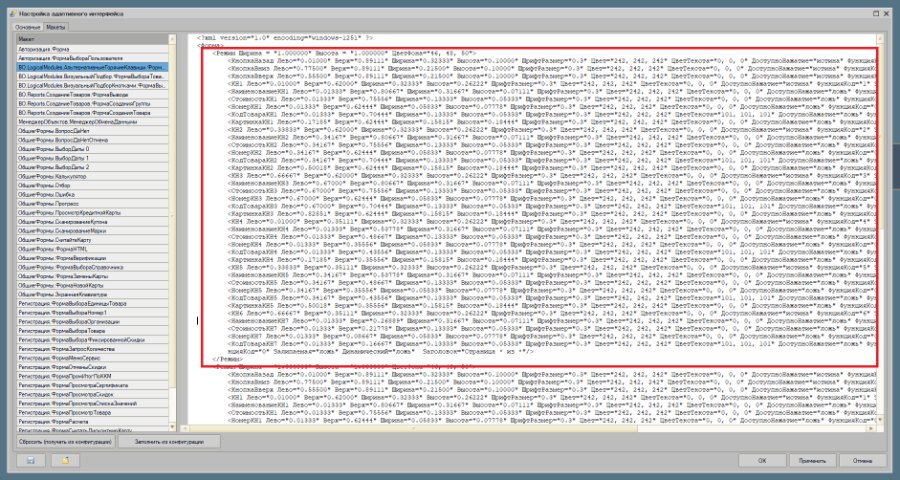Click the Макет column header
Screen dimensions: 900x480
pos(92,39)
